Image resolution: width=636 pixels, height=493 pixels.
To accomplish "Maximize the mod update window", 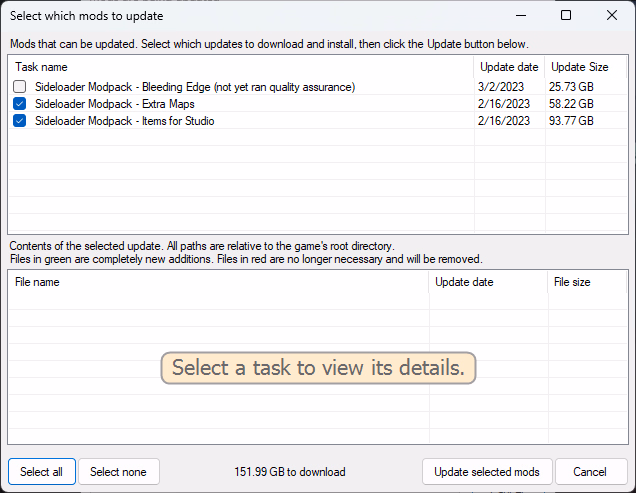I will [566, 16].
